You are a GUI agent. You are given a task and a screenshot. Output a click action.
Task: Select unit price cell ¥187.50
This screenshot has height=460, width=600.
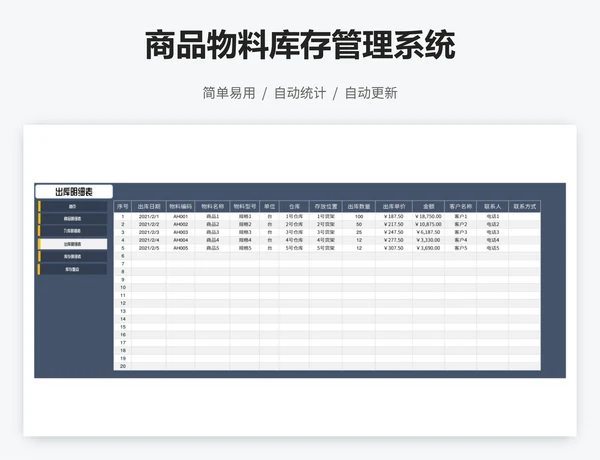pos(394,217)
